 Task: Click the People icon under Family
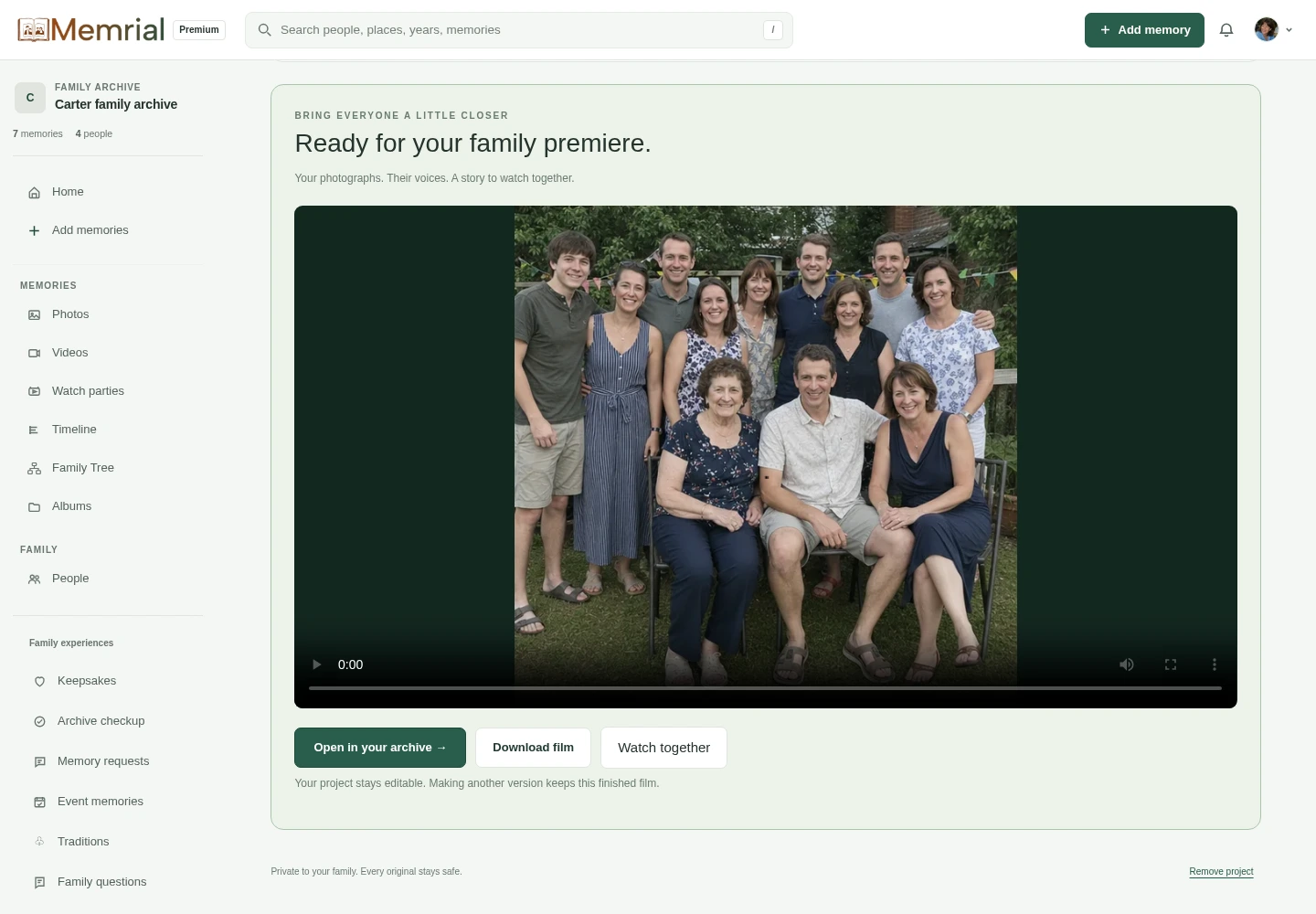[34, 579]
